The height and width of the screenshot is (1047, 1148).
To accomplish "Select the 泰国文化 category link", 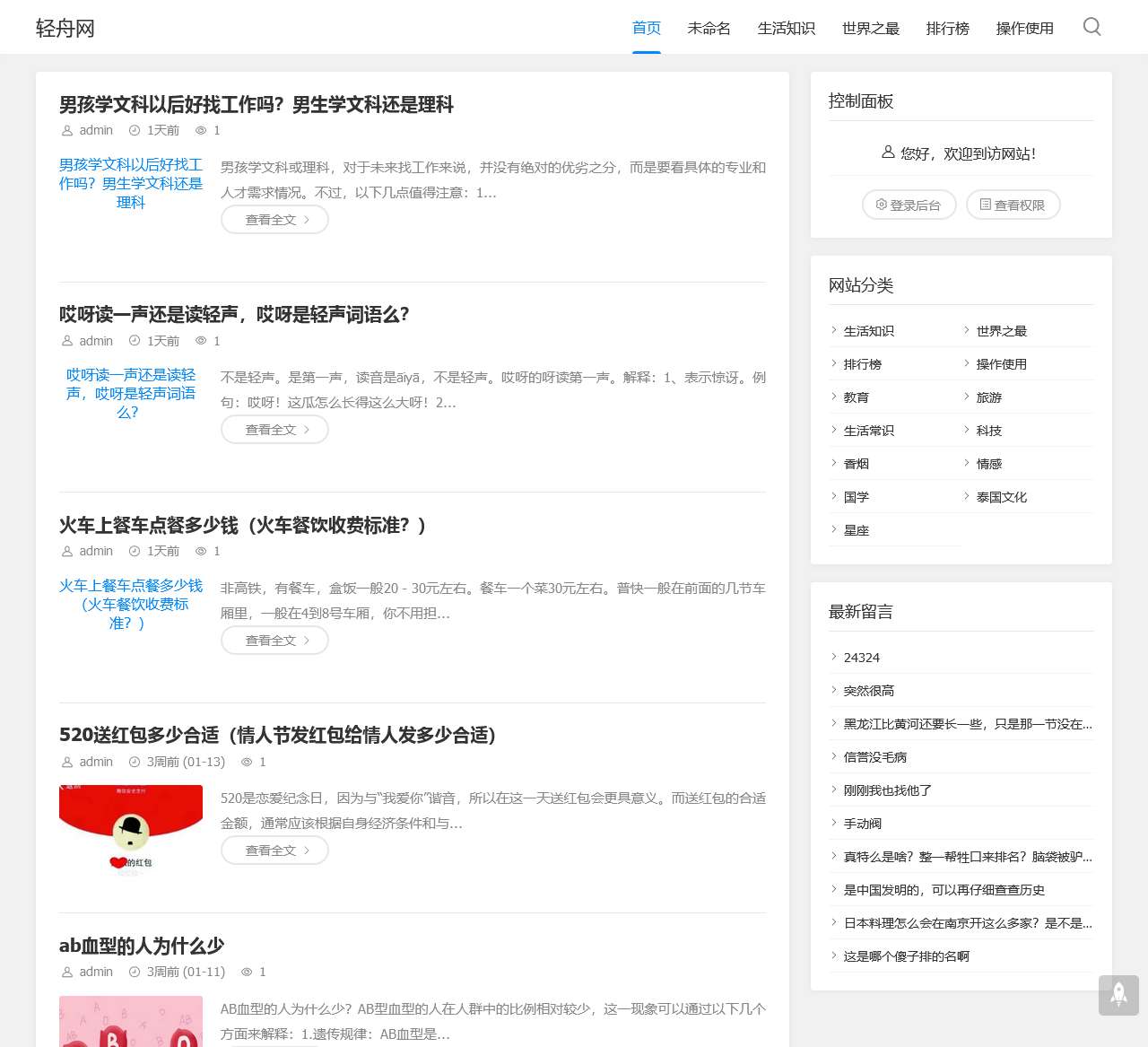I will click(x=999, y=496).
